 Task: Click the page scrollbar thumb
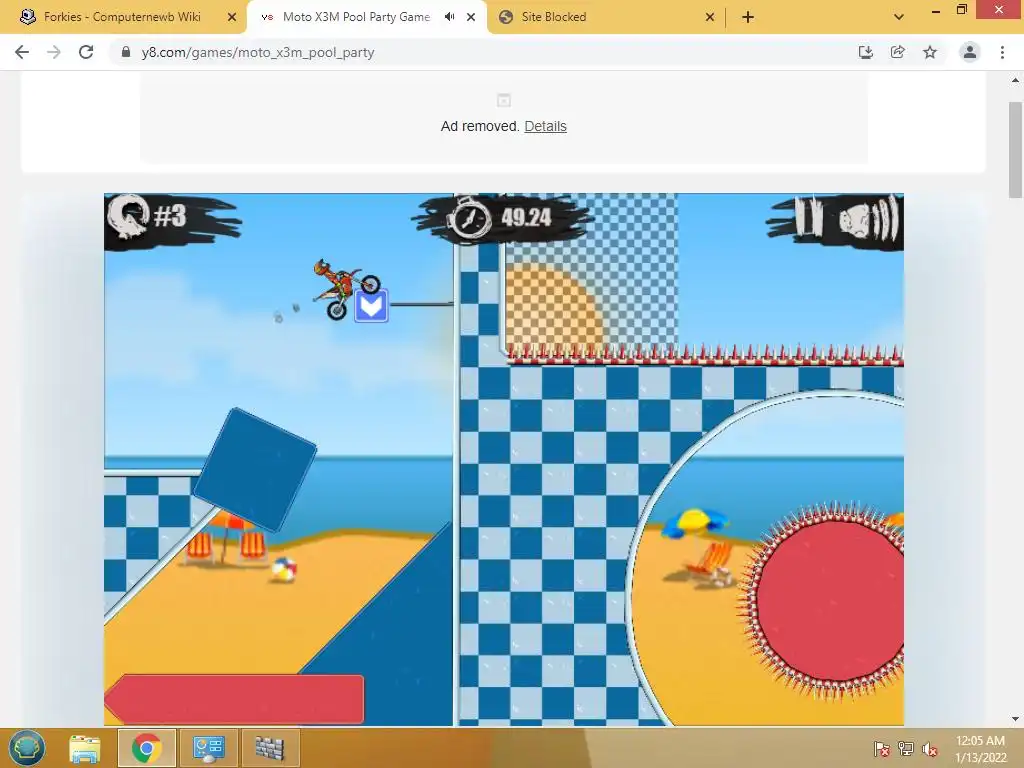click(1015, 149)
